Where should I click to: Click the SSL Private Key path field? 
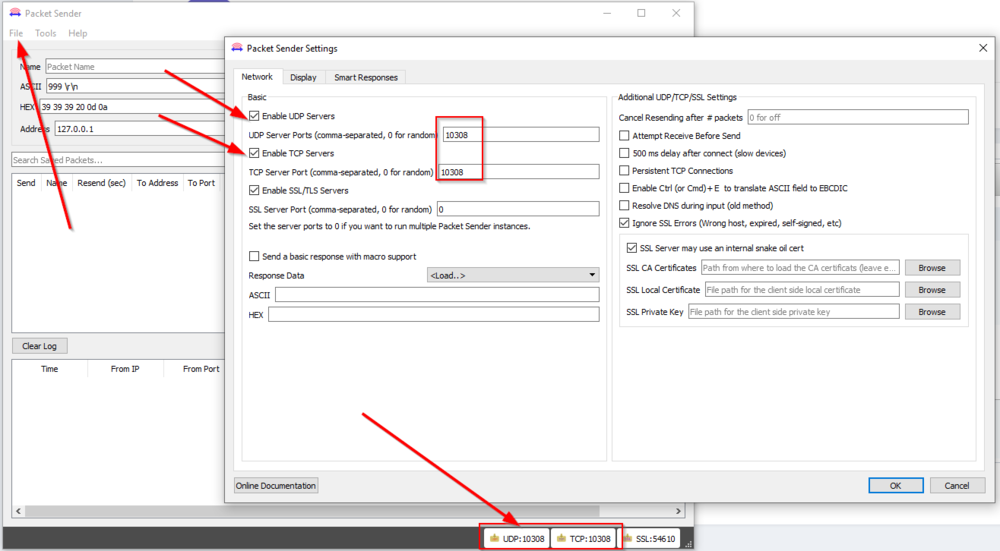click(794, 312)
